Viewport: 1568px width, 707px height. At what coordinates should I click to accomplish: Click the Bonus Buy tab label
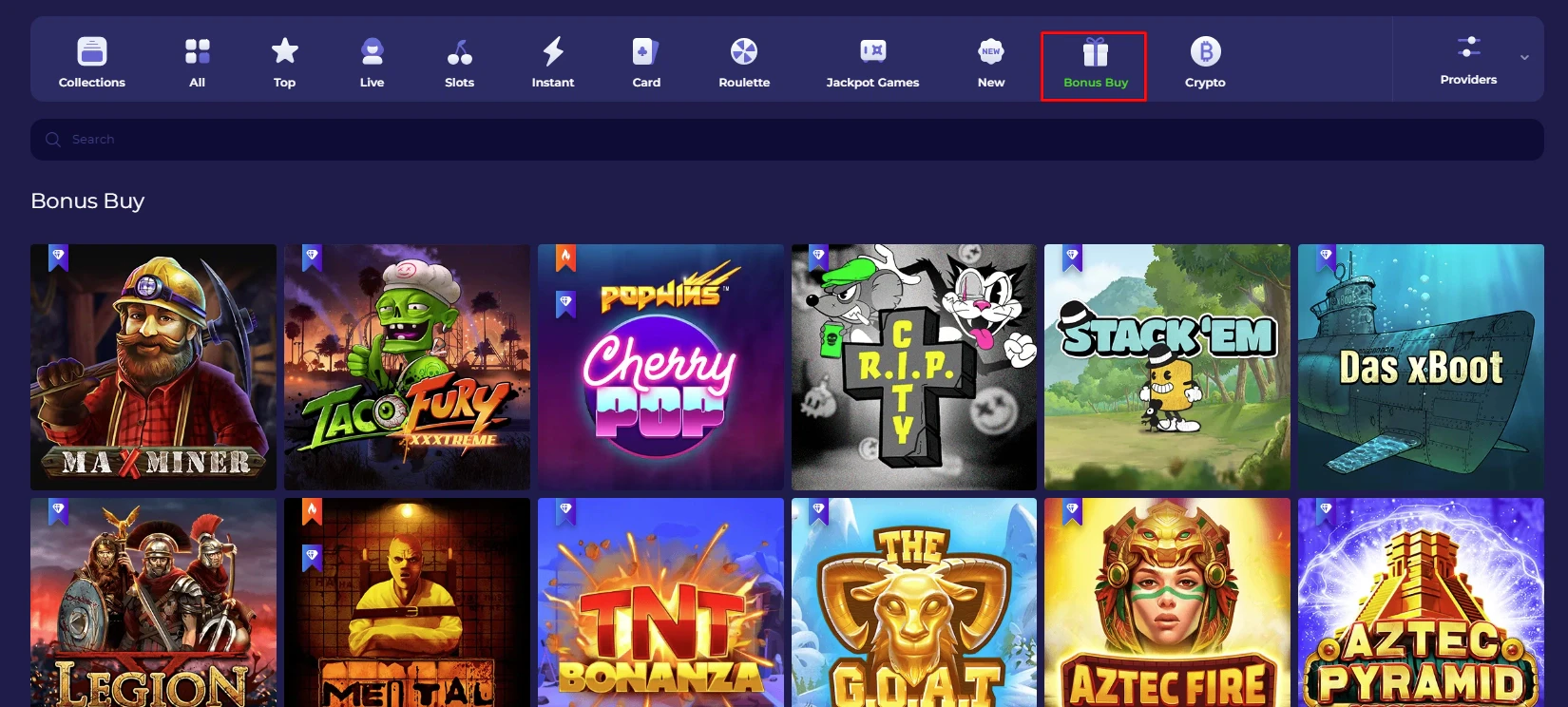pyautogui.click(x=1096, y=83)
